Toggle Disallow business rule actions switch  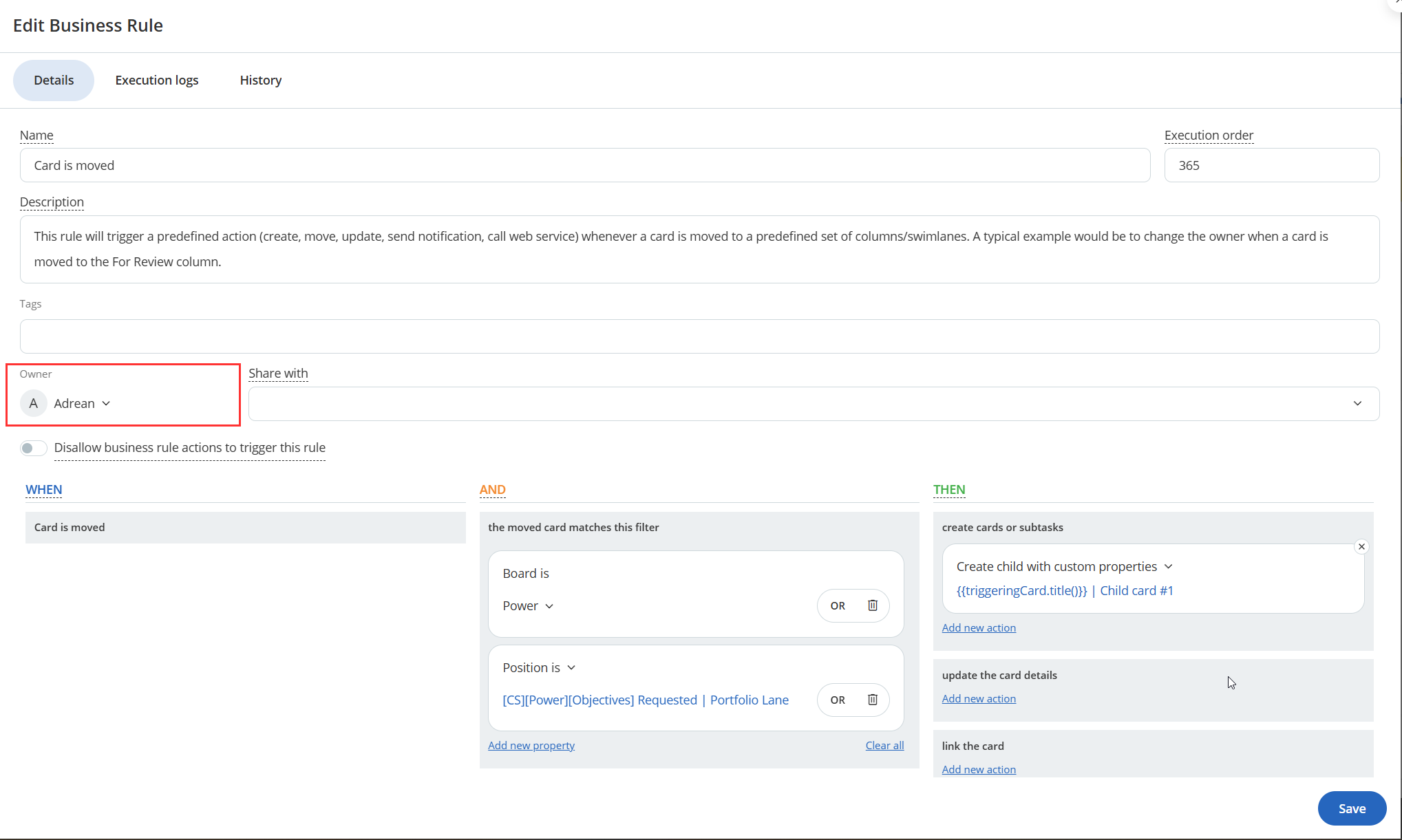[x=33, y=449]
